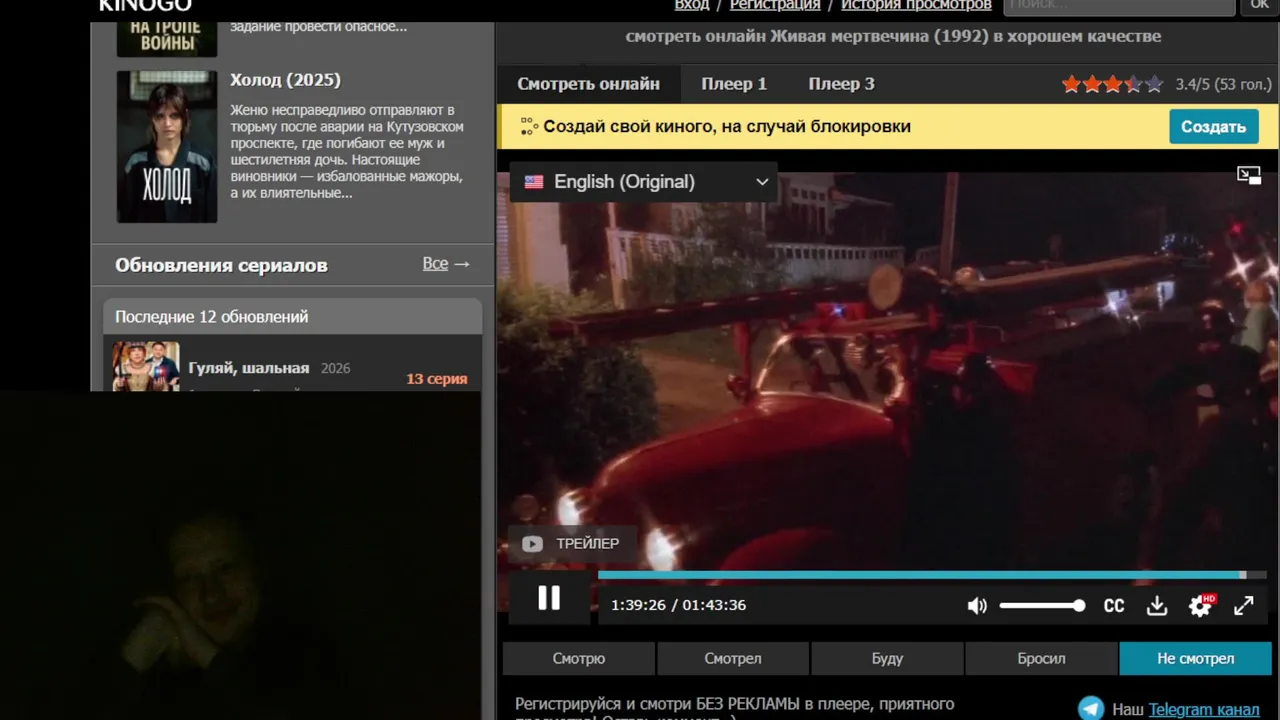Mute the player volume speaker icon
Viewport: 1280px width, 720px height.
coord(977,606)
